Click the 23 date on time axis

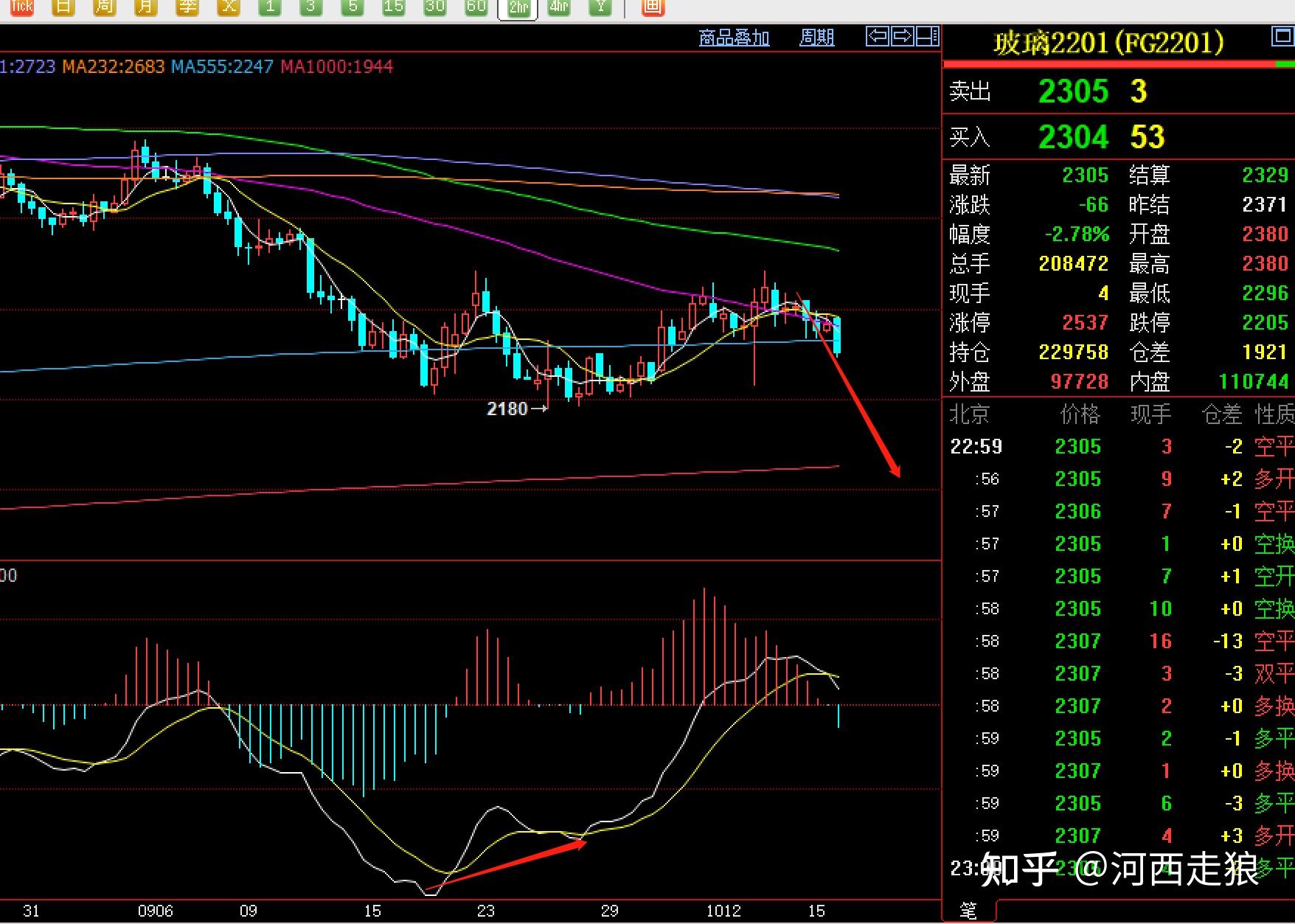(486, 911)
